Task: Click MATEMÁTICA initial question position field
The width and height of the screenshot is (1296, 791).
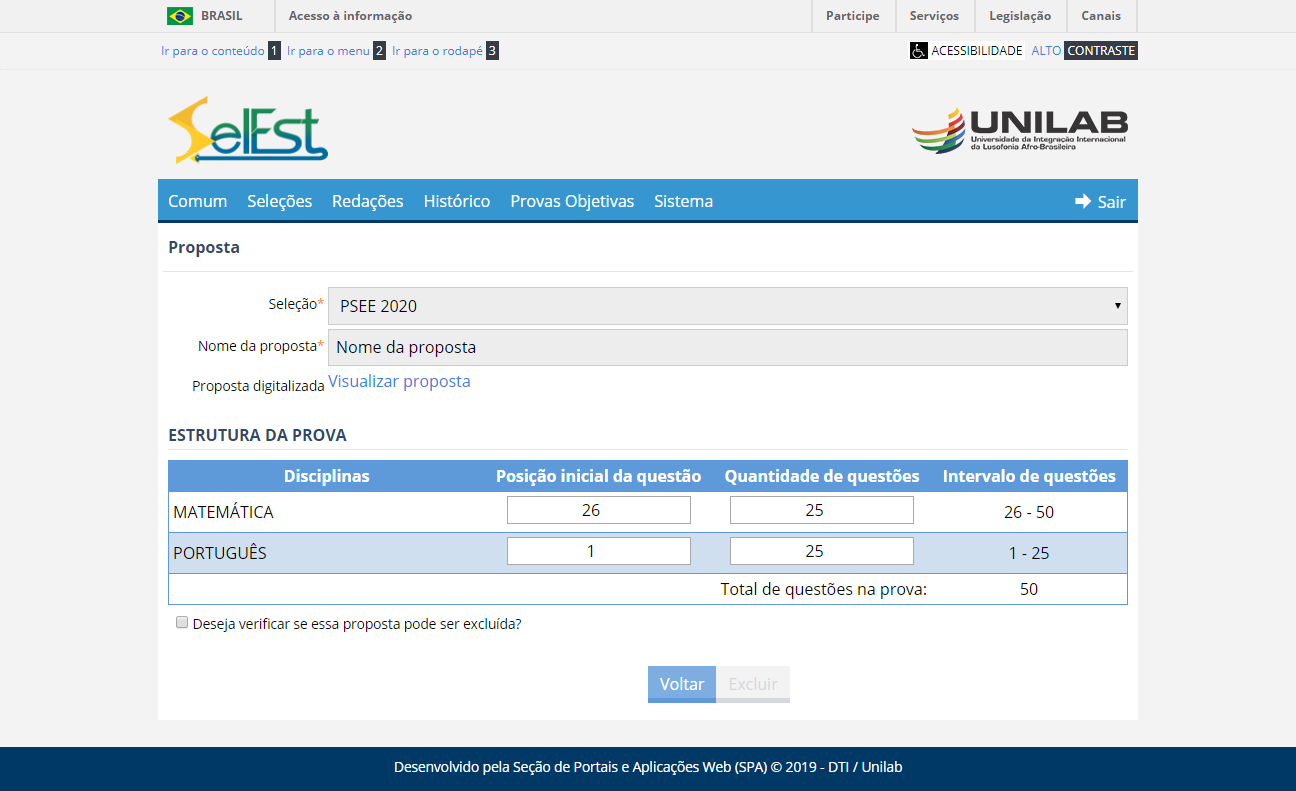Action: (598, 510)
